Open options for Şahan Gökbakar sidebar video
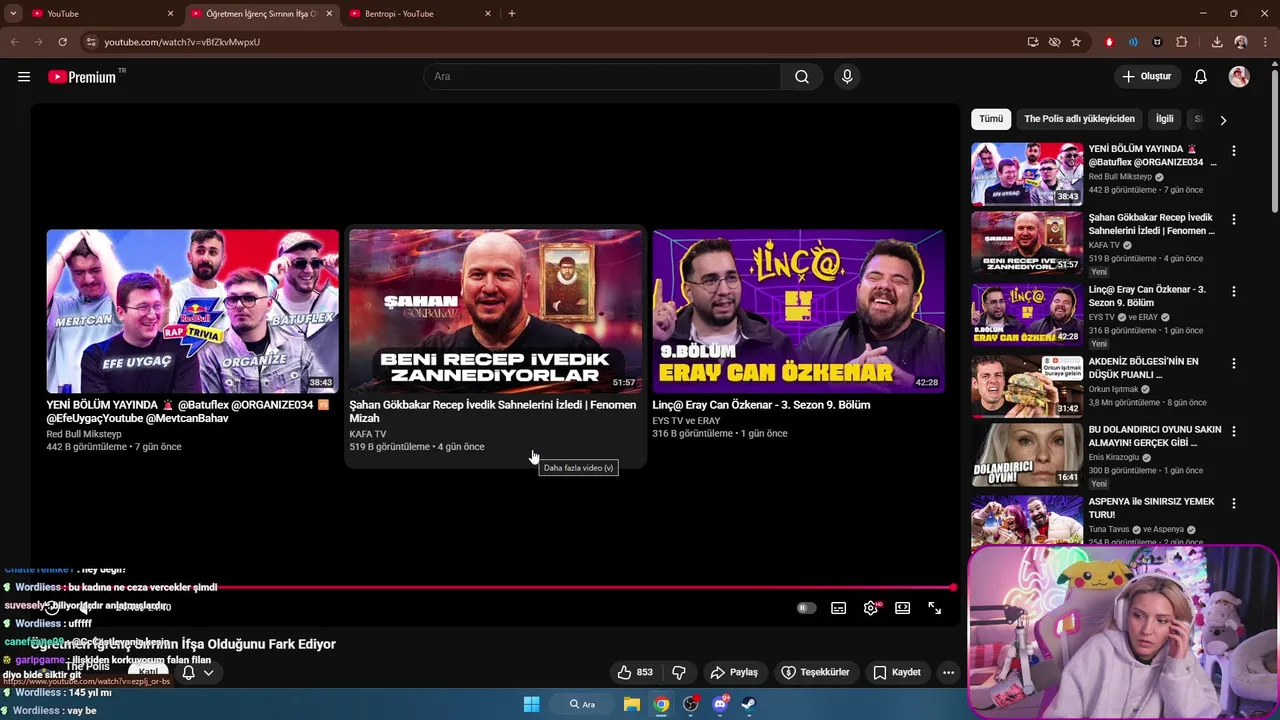This screenshot has height=720, width=1280. 1234,219
